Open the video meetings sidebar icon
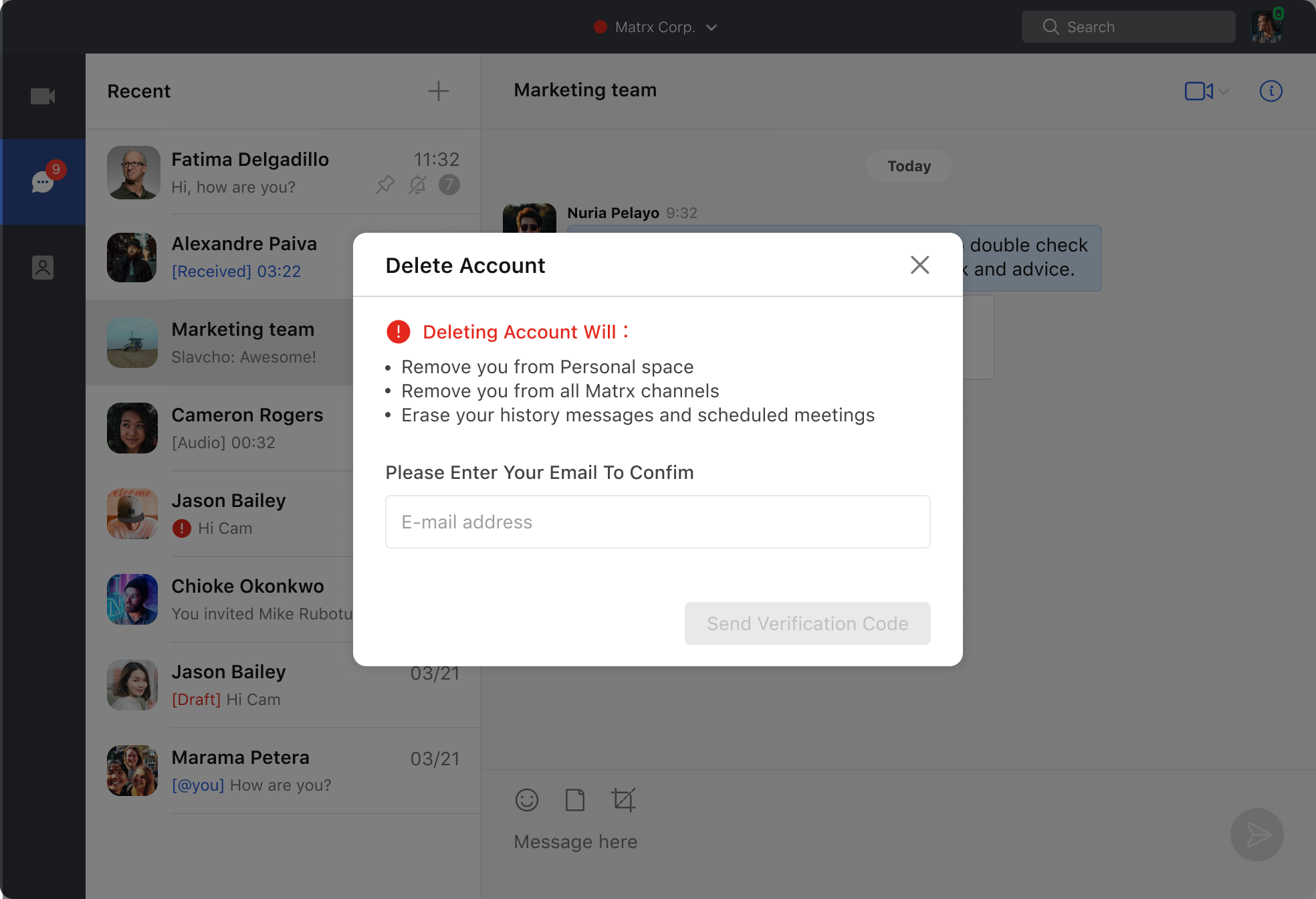The image size is (1316, 899). coord(43,96)
